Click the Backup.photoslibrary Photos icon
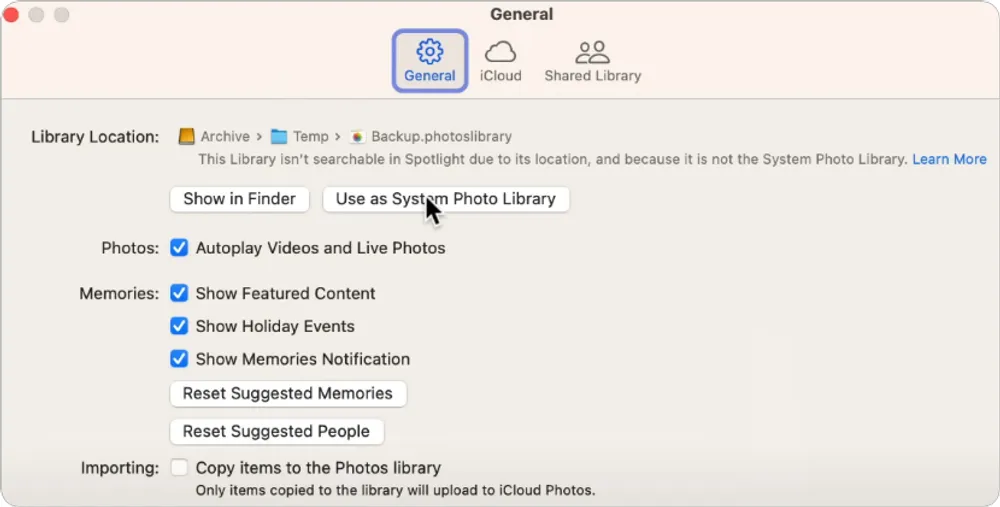Image resolution: width=1000 pixels, height=507 pixels. coord(357,137)
